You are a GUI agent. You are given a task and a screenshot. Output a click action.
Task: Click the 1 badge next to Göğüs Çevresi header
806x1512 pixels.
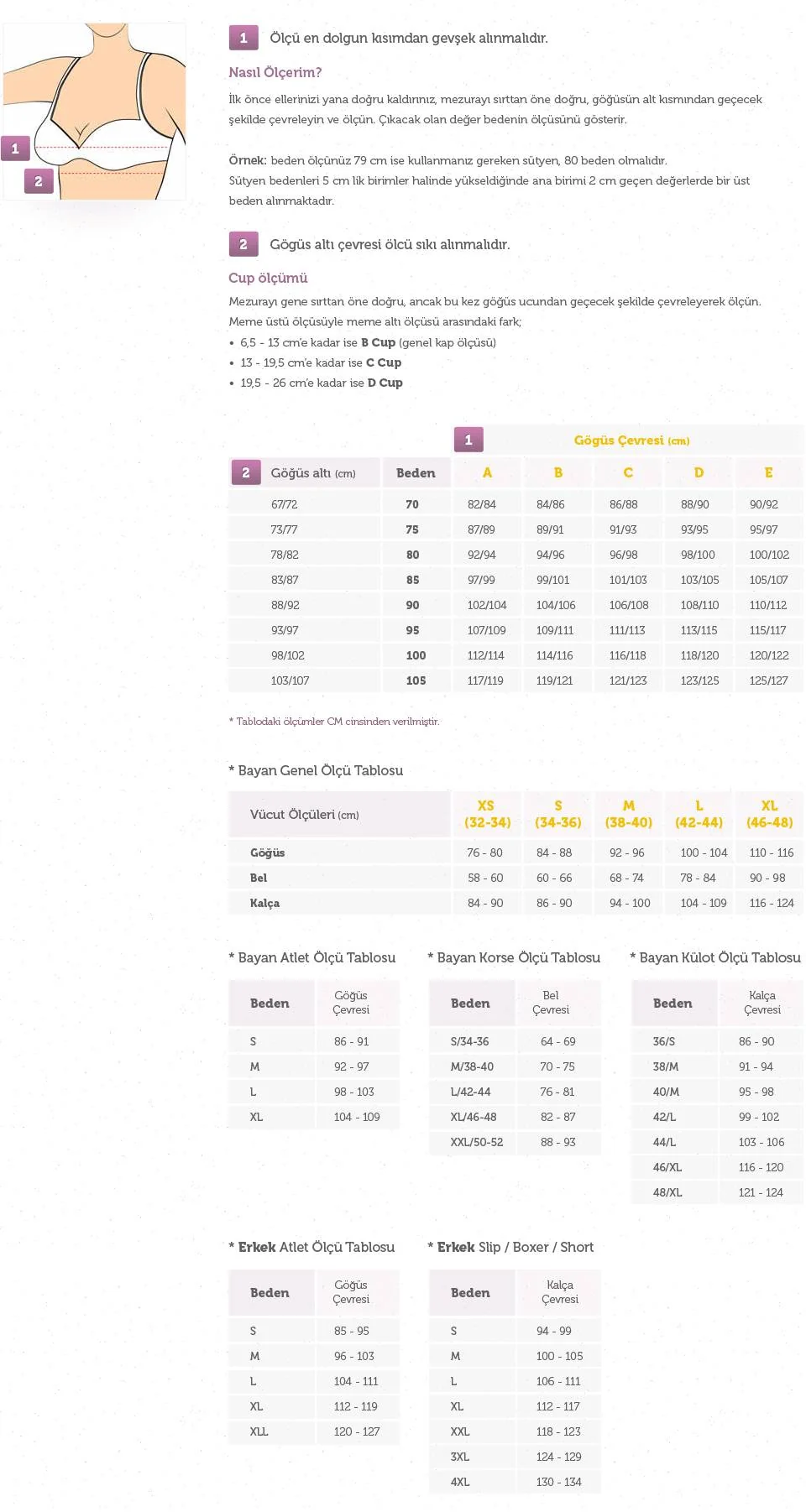pyautogui.click(x=468, y=440)
